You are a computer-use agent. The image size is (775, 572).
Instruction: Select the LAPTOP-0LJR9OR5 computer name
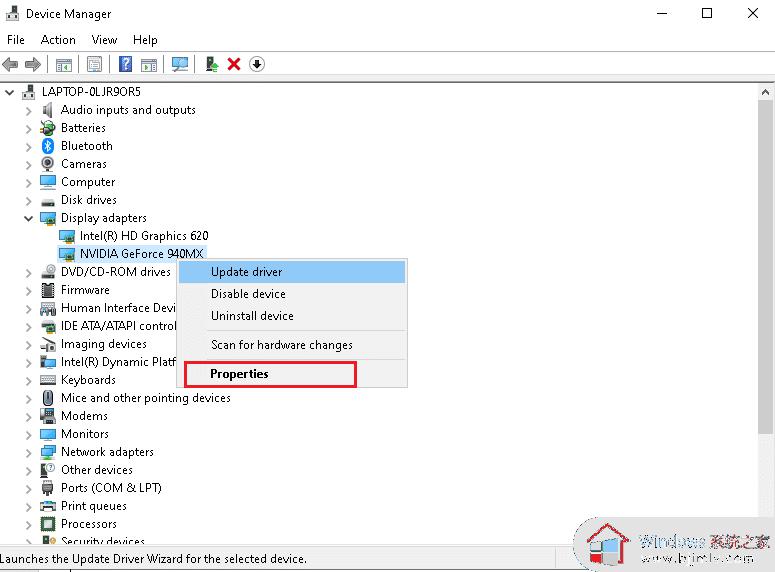91,92
